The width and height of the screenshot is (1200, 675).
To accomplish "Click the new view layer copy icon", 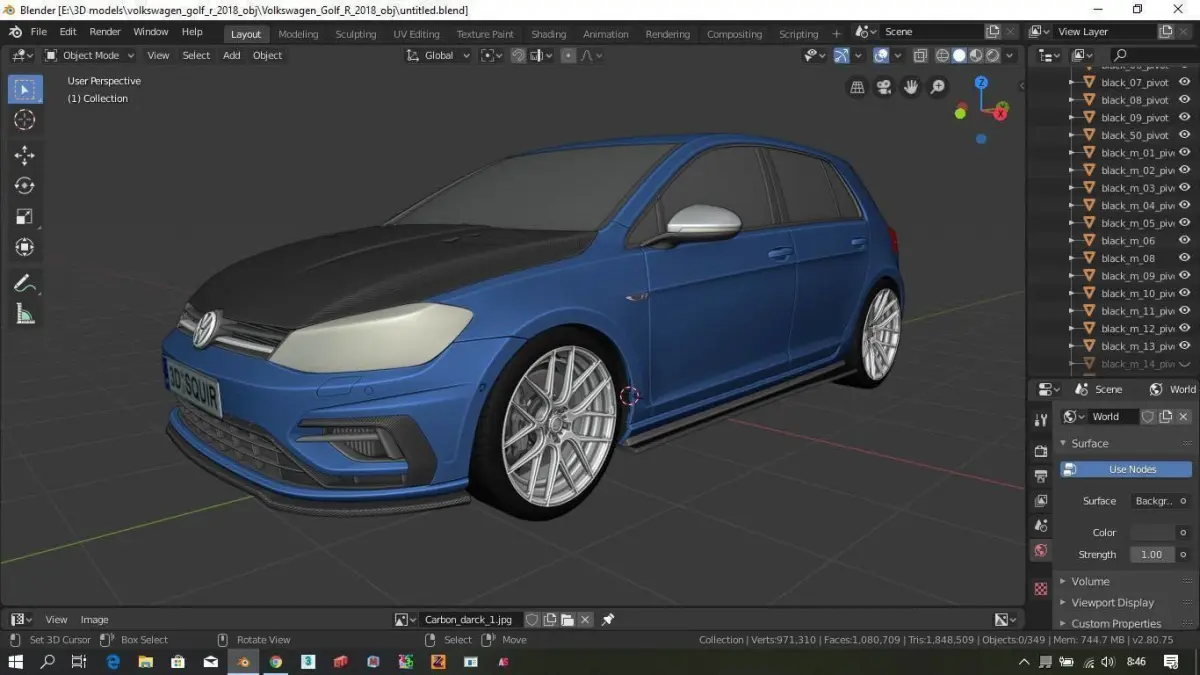I will (x=1166, y=32).
